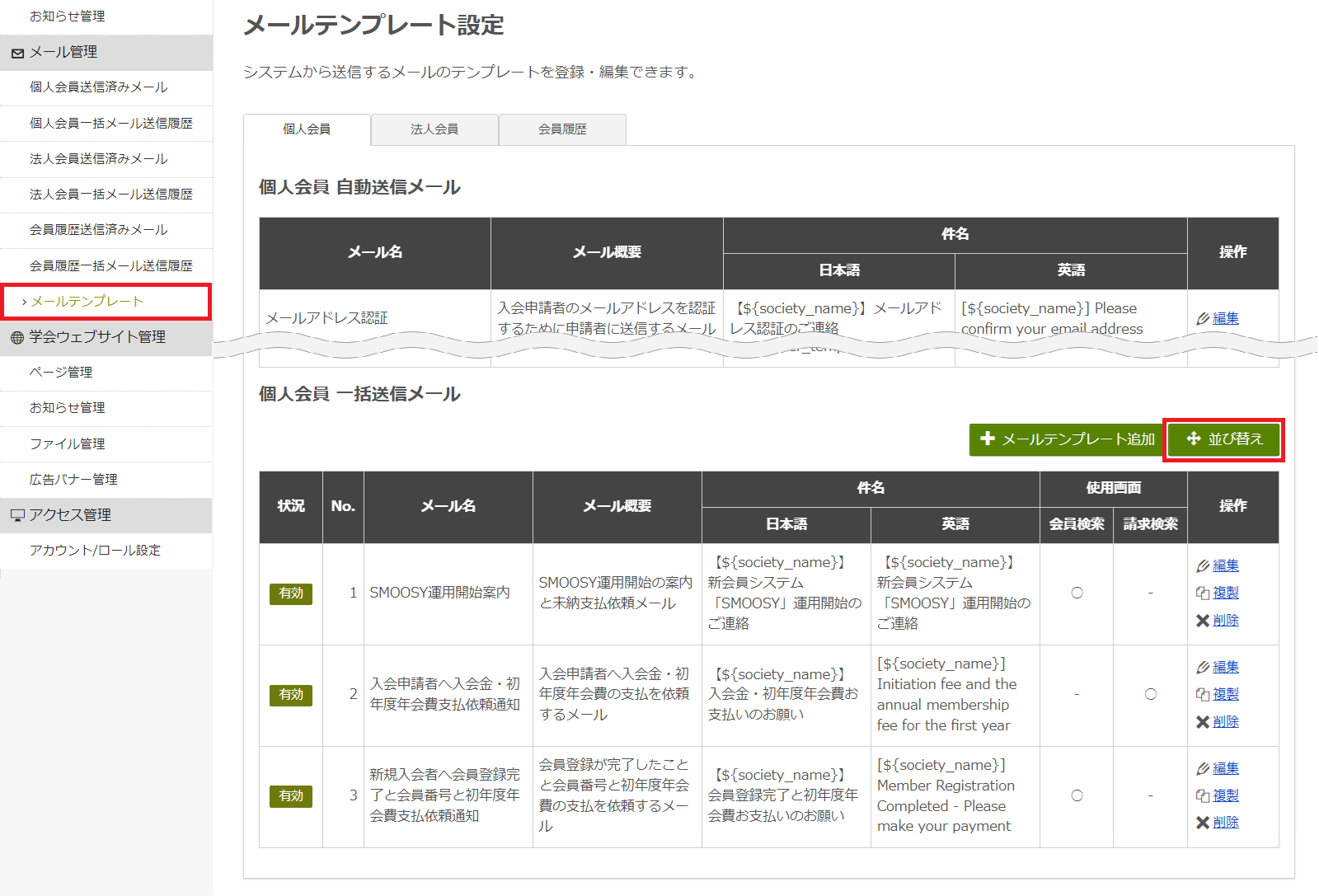Click Initiation fee and the annual membership text
The height and width of the screenshot is (896, 1319).
pyautogui.click(x=947, y=694)
